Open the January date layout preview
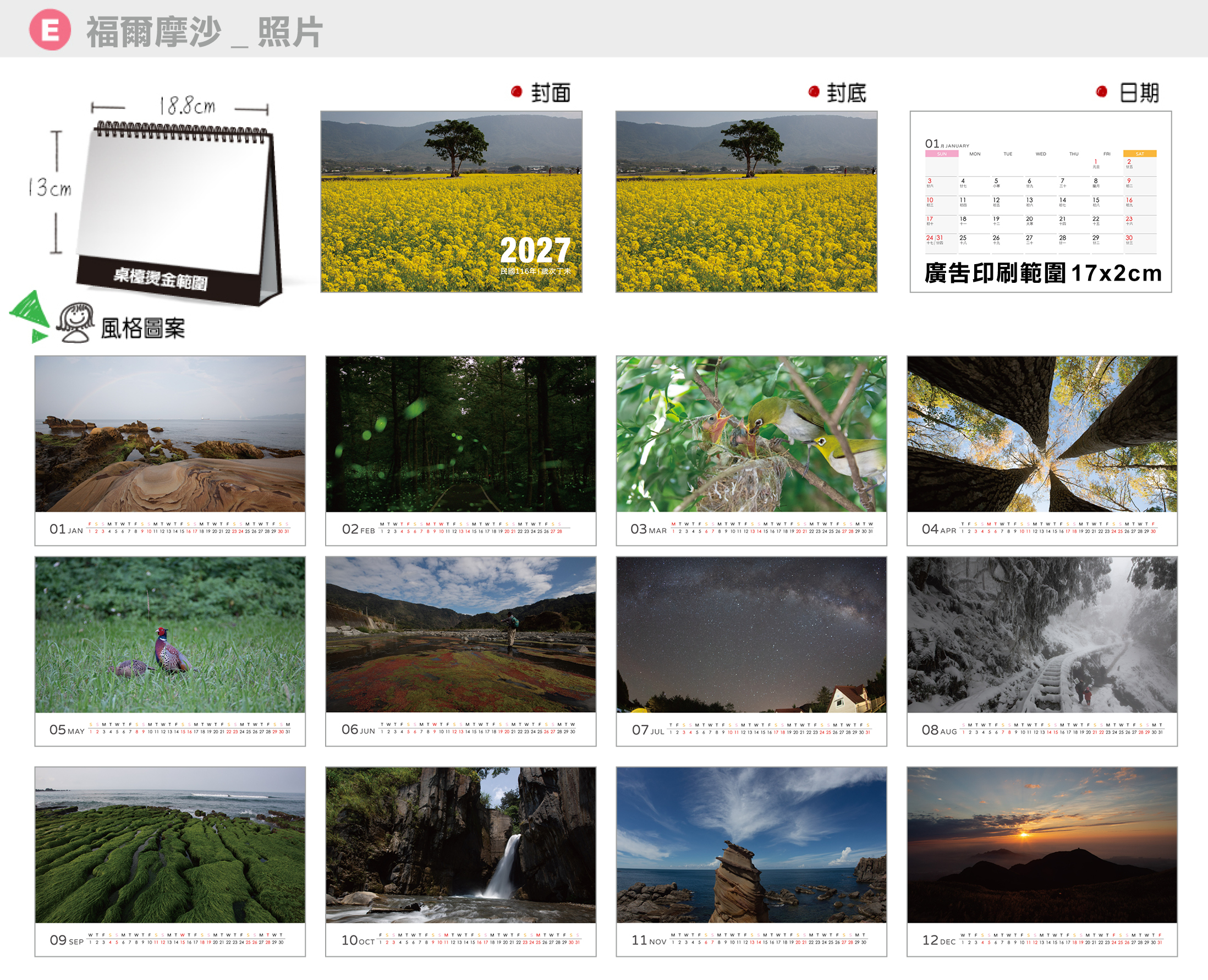The width and height of the screenshot is (1208, 980). (x=1041, y=201)
